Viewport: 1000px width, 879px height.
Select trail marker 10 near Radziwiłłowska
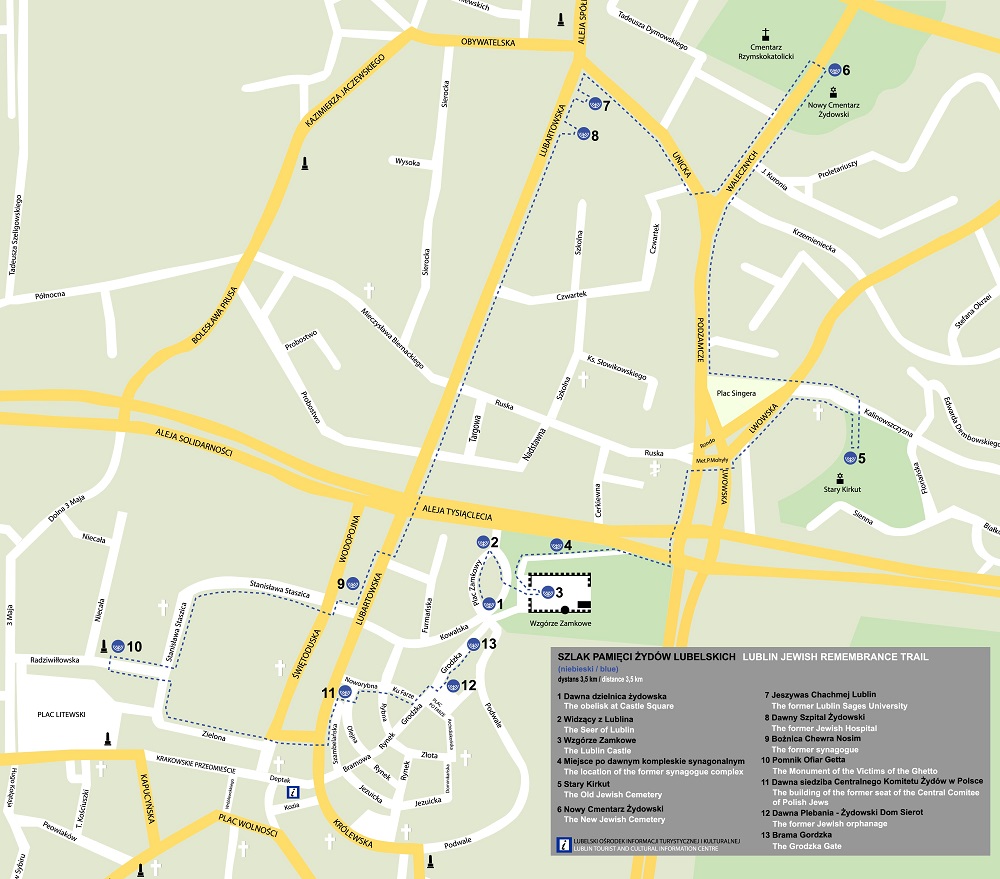(x=118, y=646)
